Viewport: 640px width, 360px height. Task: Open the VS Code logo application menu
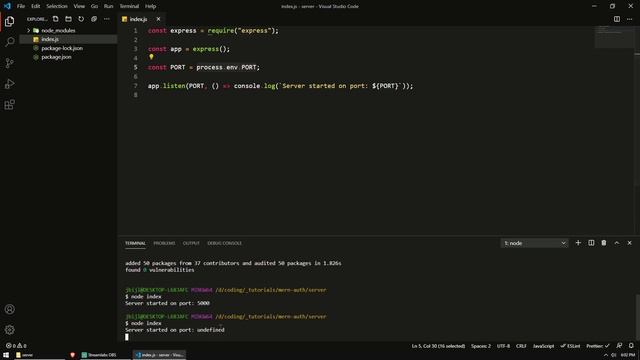[x=7, y=6]
